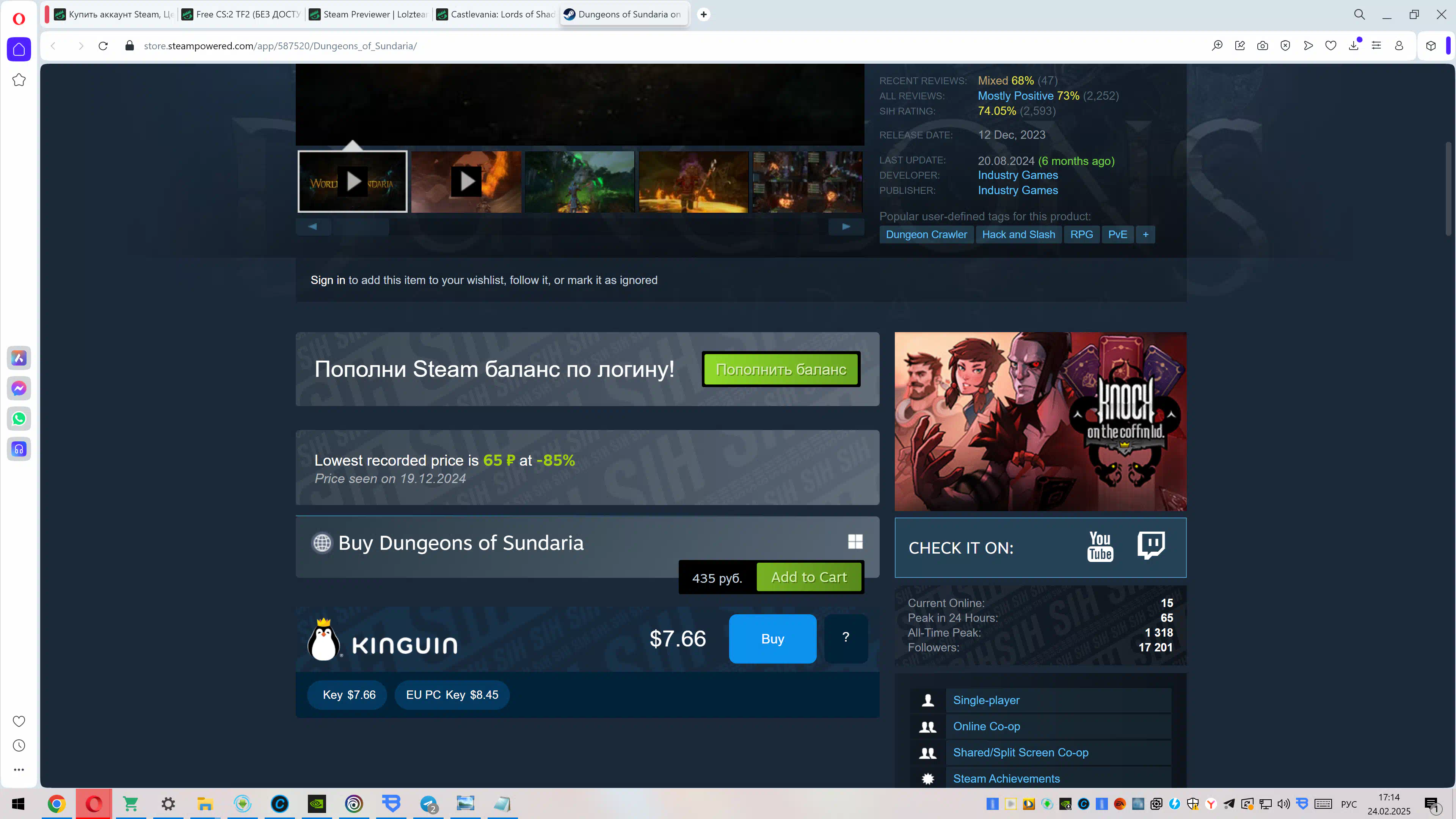
Task: Open WhatsApp in the sidebar
Action: (19, 419)
